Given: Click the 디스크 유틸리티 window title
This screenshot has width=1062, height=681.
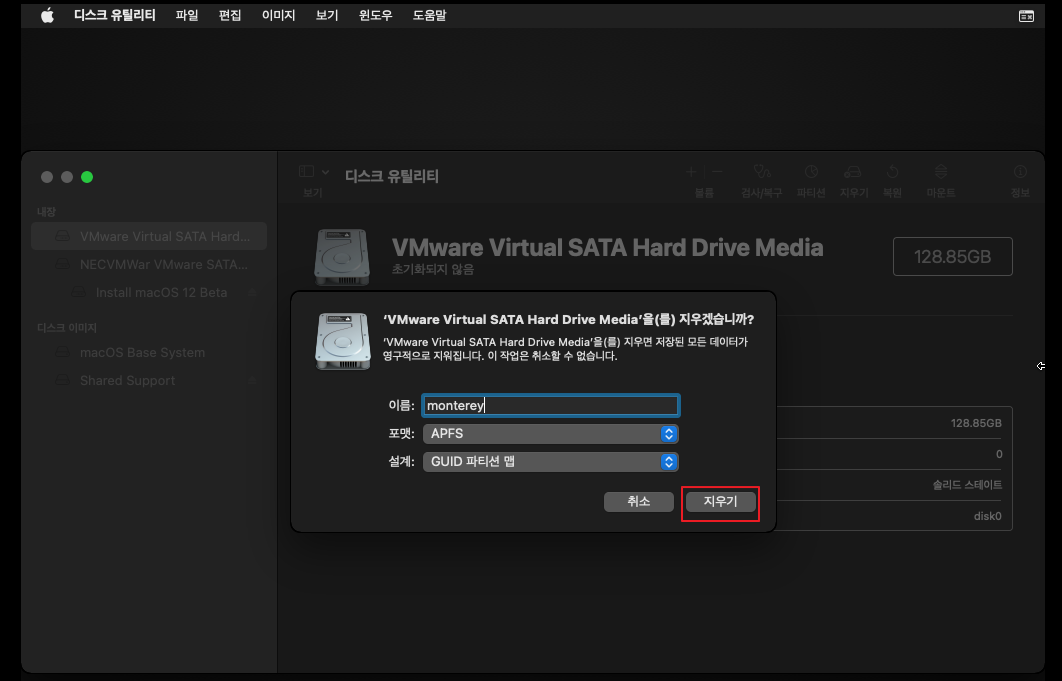Looking at the screenshot, I should pyautogui.click(x=391, y=176).
